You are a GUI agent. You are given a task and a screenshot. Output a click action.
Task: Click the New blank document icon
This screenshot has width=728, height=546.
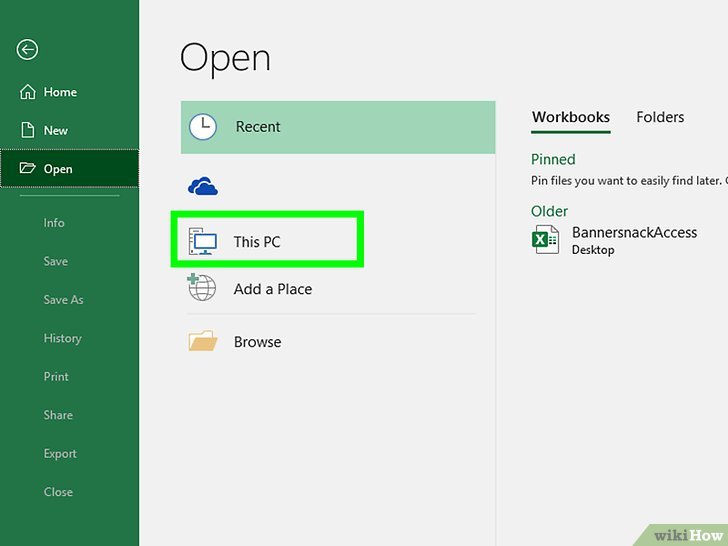tap(28, 130)
